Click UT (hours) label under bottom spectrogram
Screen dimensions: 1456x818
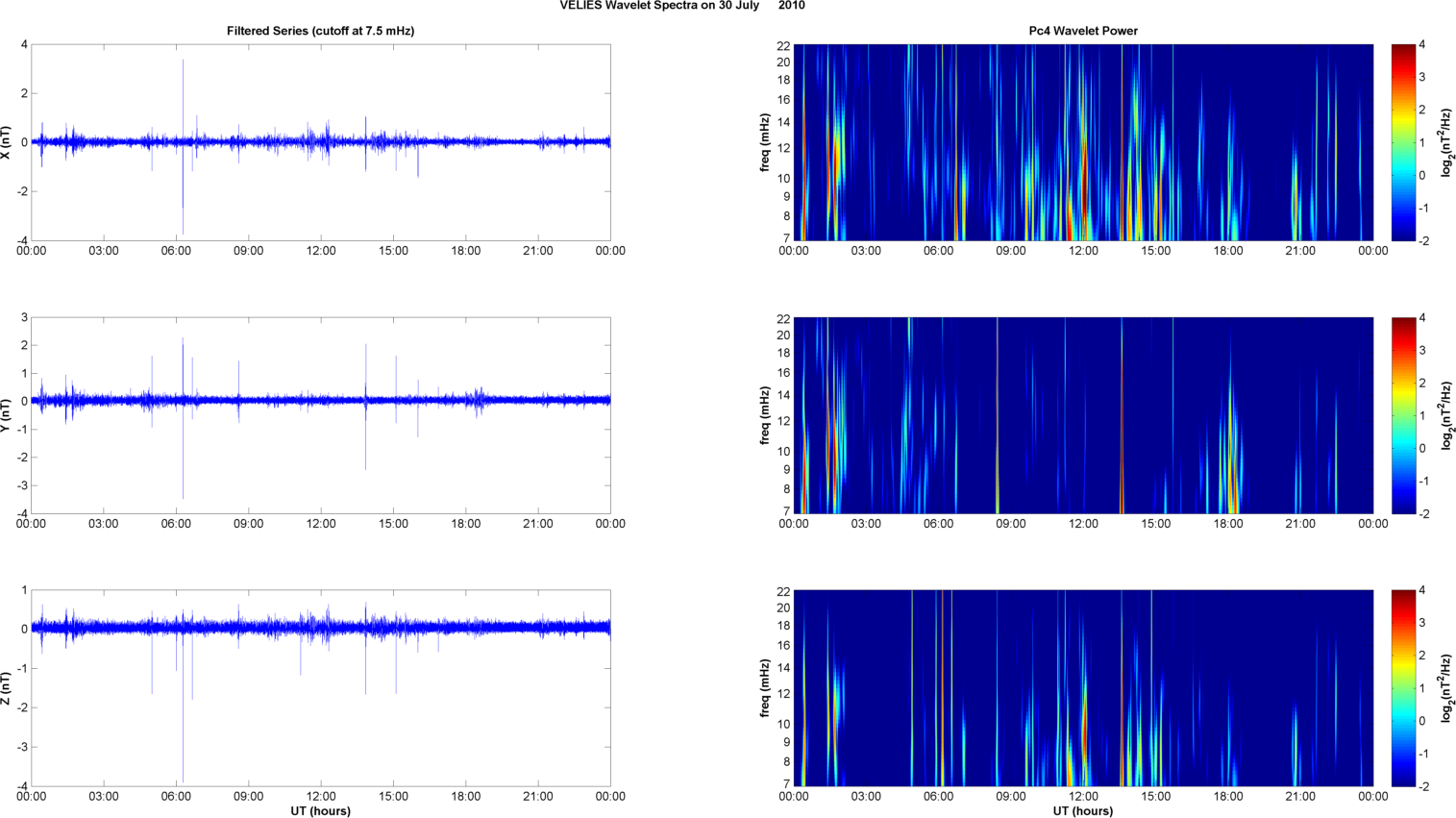[x=1083, y=810]
